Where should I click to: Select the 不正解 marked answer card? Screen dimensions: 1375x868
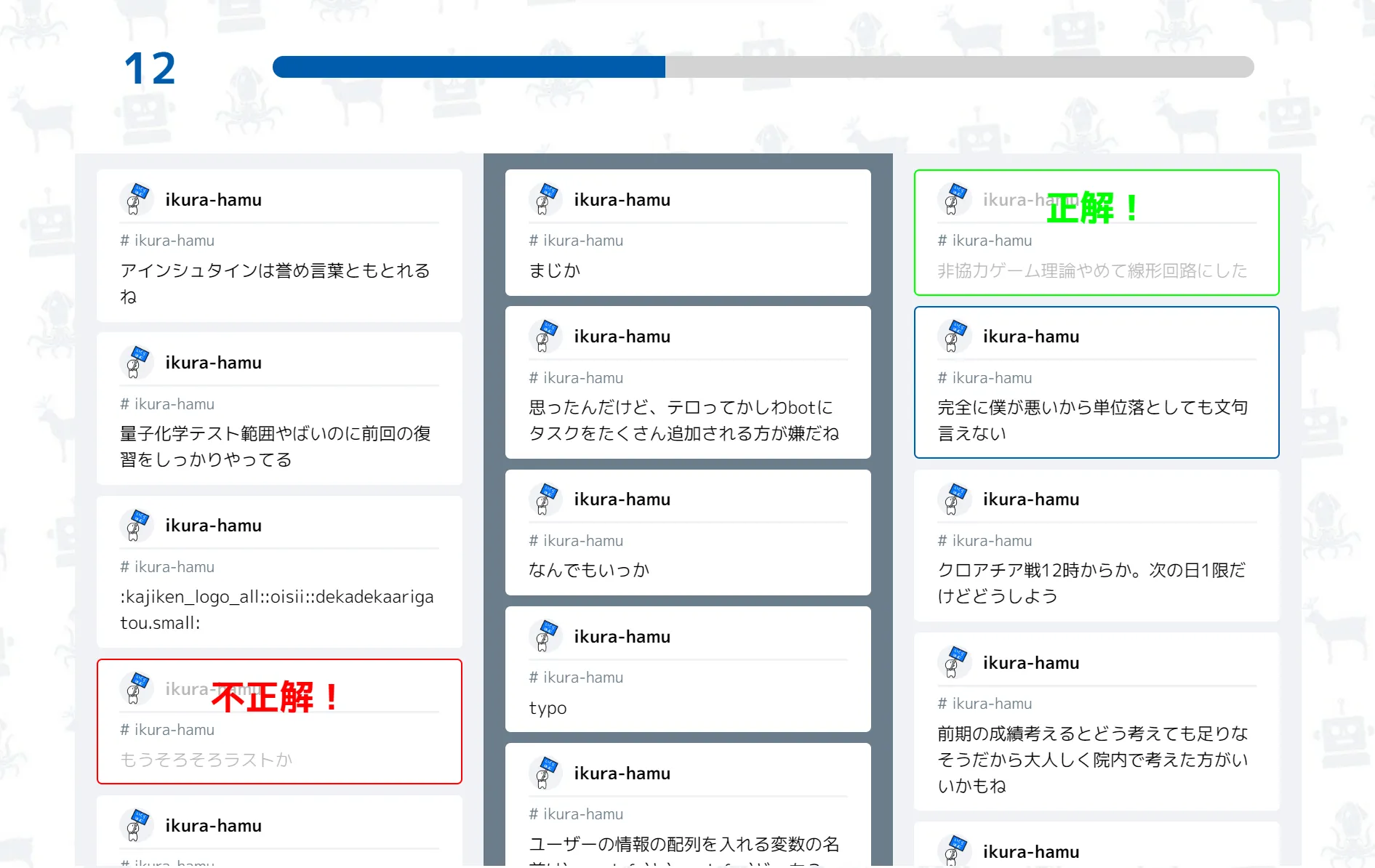click(279, 720)
